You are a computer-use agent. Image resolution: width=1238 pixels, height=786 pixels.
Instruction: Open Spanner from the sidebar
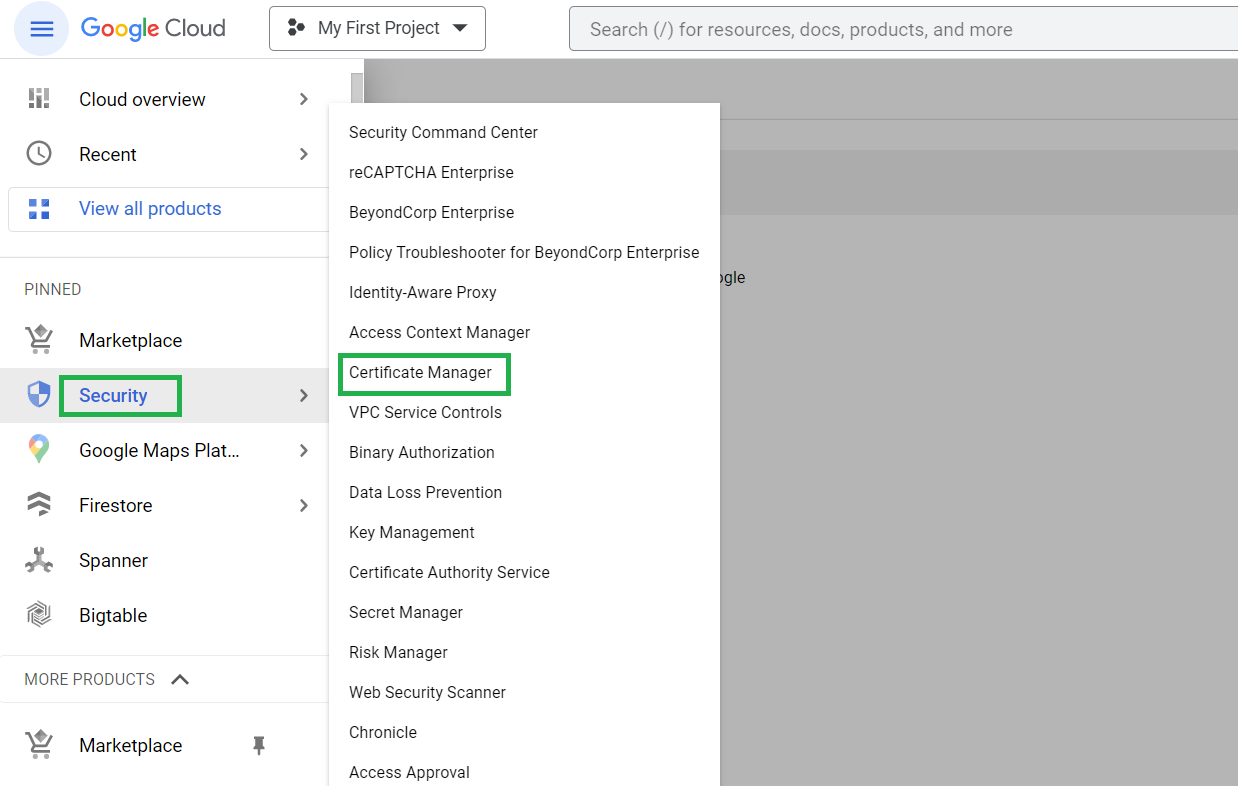tap(114, 560)
